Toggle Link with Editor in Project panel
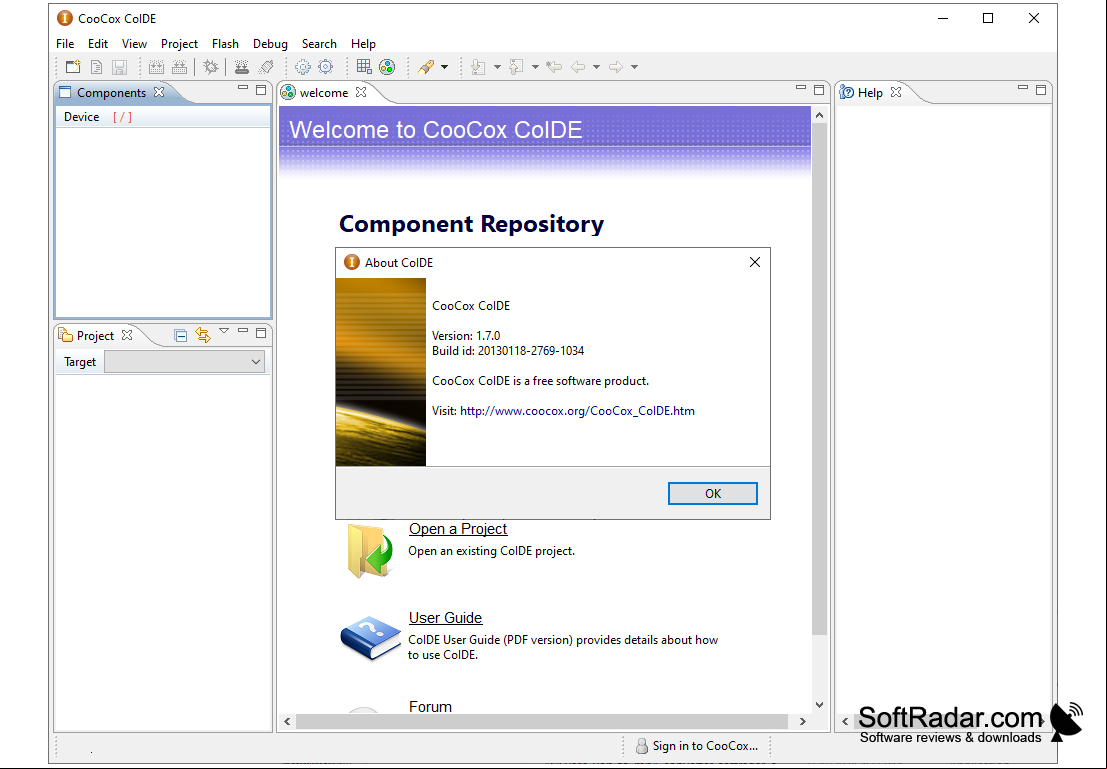Screen dimensions: 1107x769 tap(203, 335)
